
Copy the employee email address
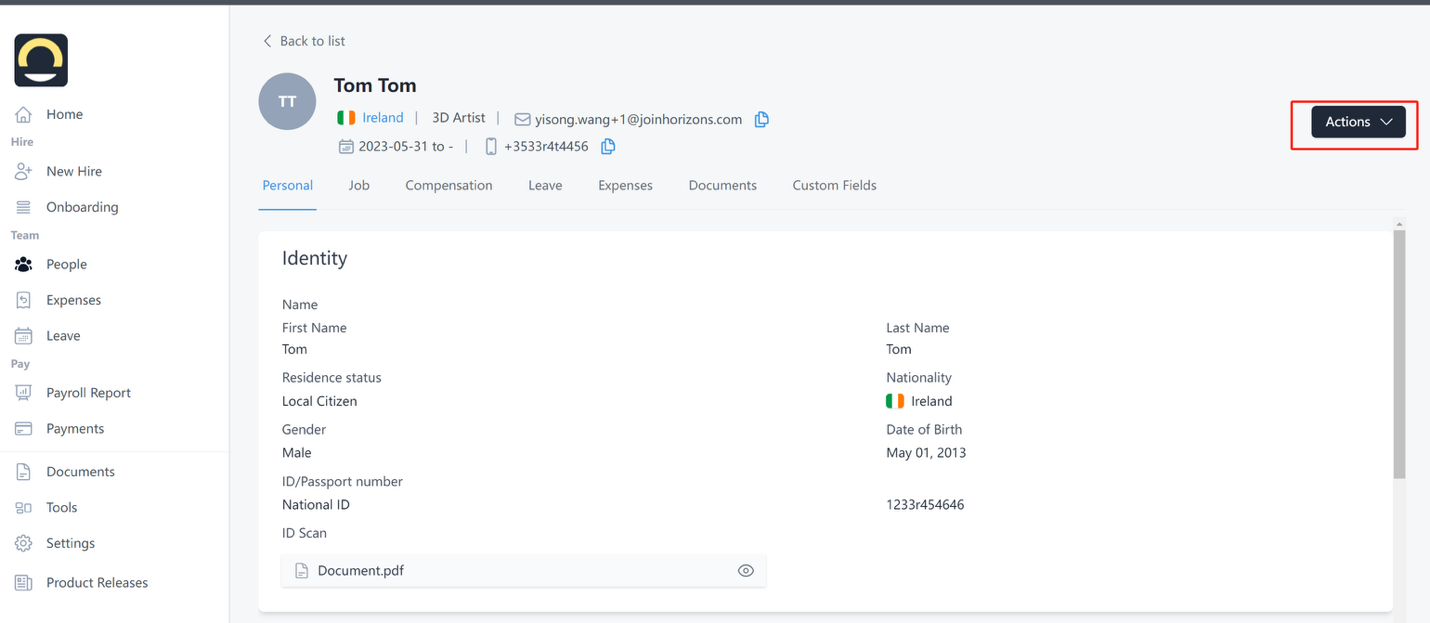[761, 120]
